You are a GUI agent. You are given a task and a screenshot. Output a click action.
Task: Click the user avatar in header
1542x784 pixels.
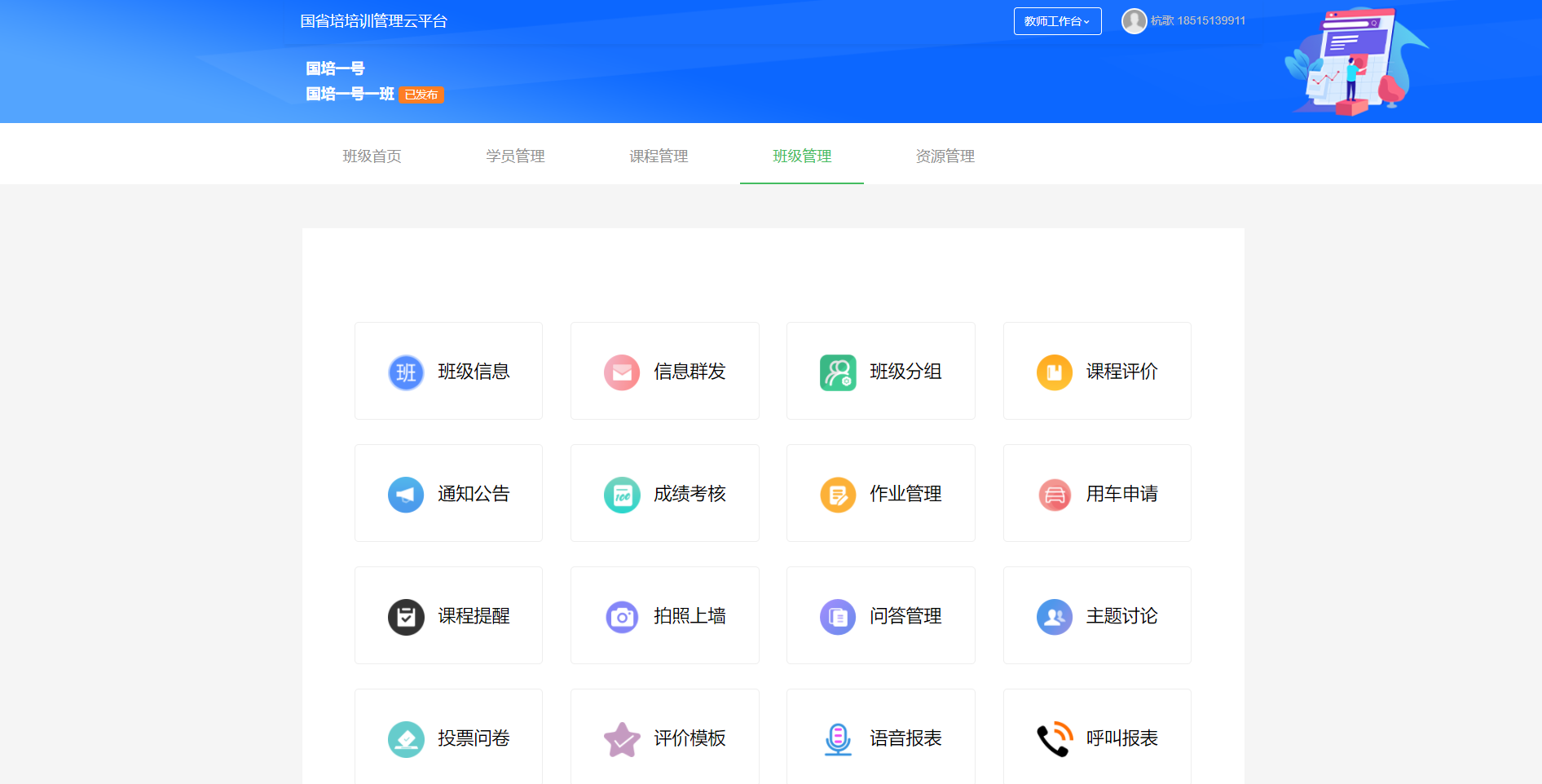click(1134, 21)
